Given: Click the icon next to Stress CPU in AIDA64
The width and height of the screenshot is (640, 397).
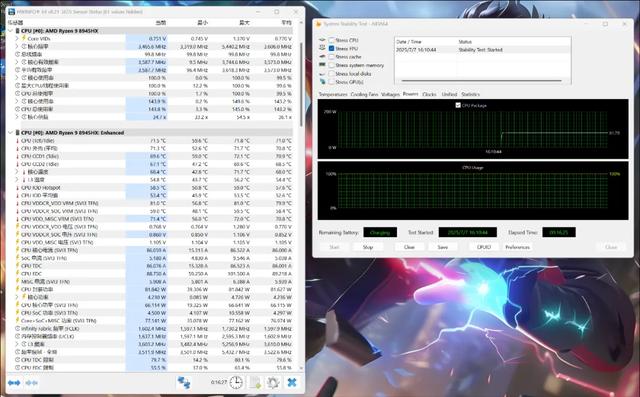Looking at the screenshot, I should pyautogui.click(x=322, y=40).
